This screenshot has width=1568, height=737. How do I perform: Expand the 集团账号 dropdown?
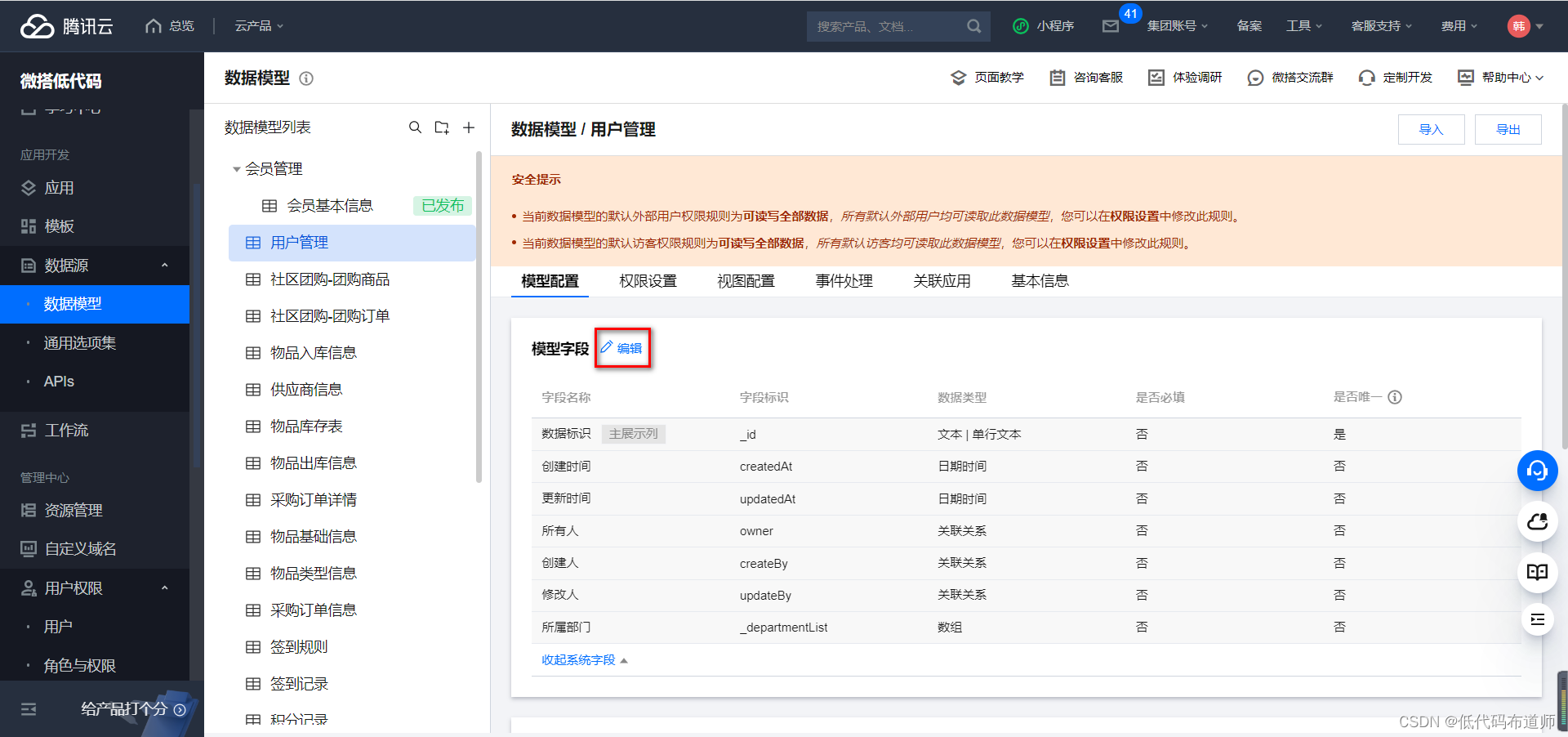pyautogui.click(x=1177, y=26)
